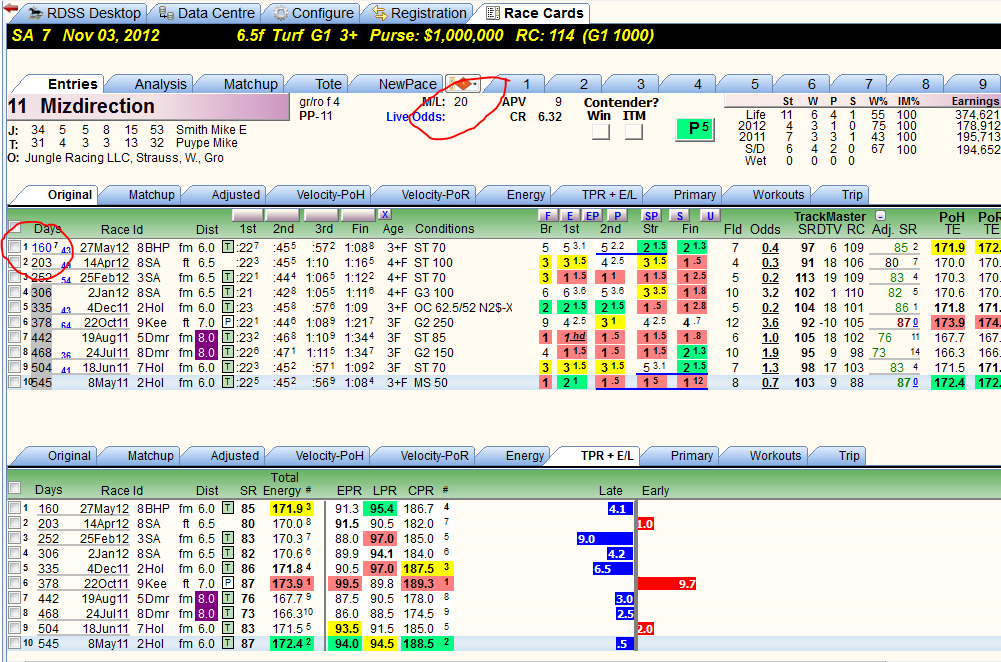Click the U running-style filter button
The height and width of the screenshot is (662, 1001).
point(710,216)
